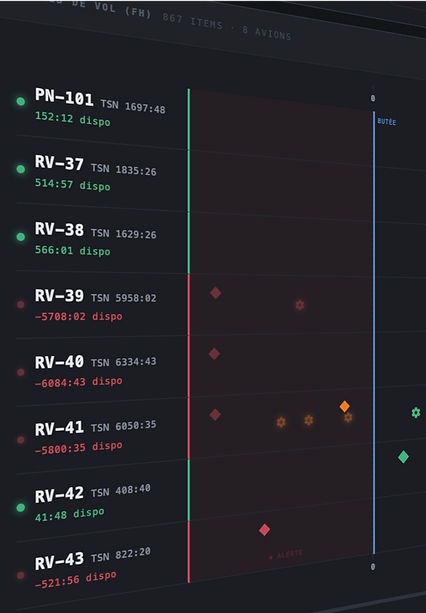Select the RV-43 aircraft label
Viewport: 426px width, 613px height.
click(x=59, y=561)
